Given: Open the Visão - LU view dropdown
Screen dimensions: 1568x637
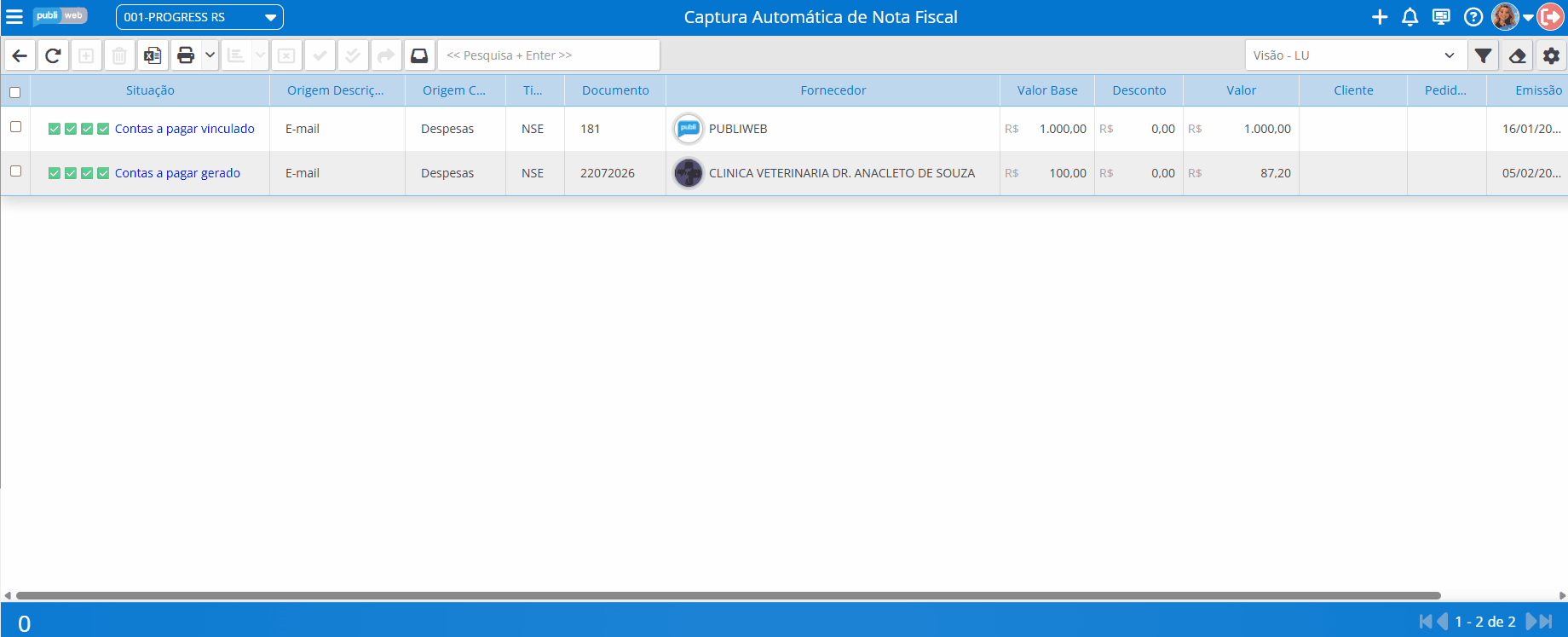Looking at the screenshot, I should tap(1356, 55).
